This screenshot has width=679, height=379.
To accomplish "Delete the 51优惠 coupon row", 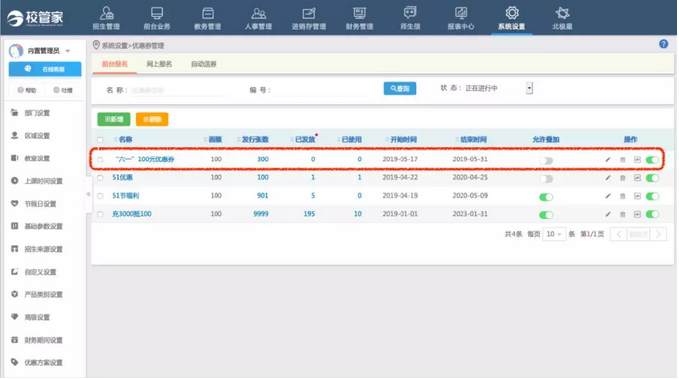I will point(623,178).
